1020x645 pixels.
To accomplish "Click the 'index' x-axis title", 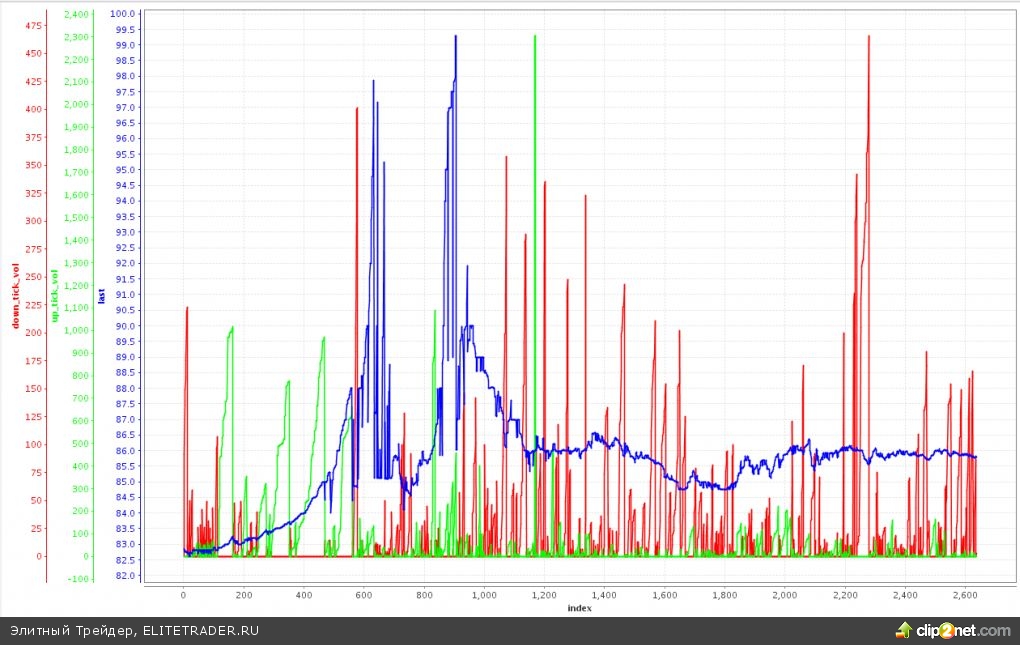I will 580,608.
